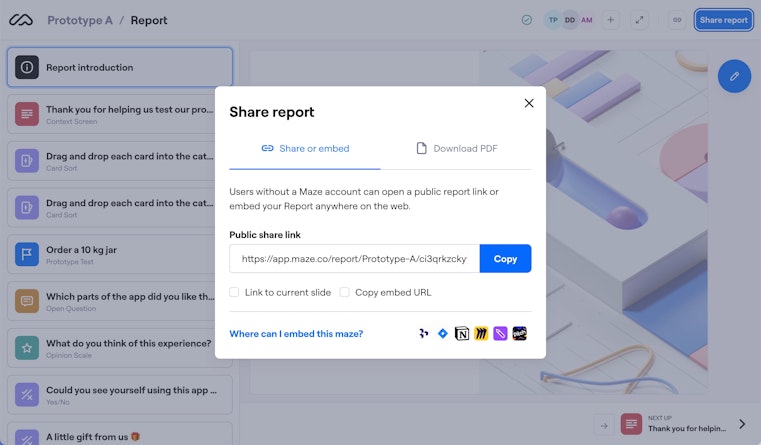The width and height of the screenshot is (761, 445).
Task: Close the Share report dialog
Action: click(x=529, y=103)
